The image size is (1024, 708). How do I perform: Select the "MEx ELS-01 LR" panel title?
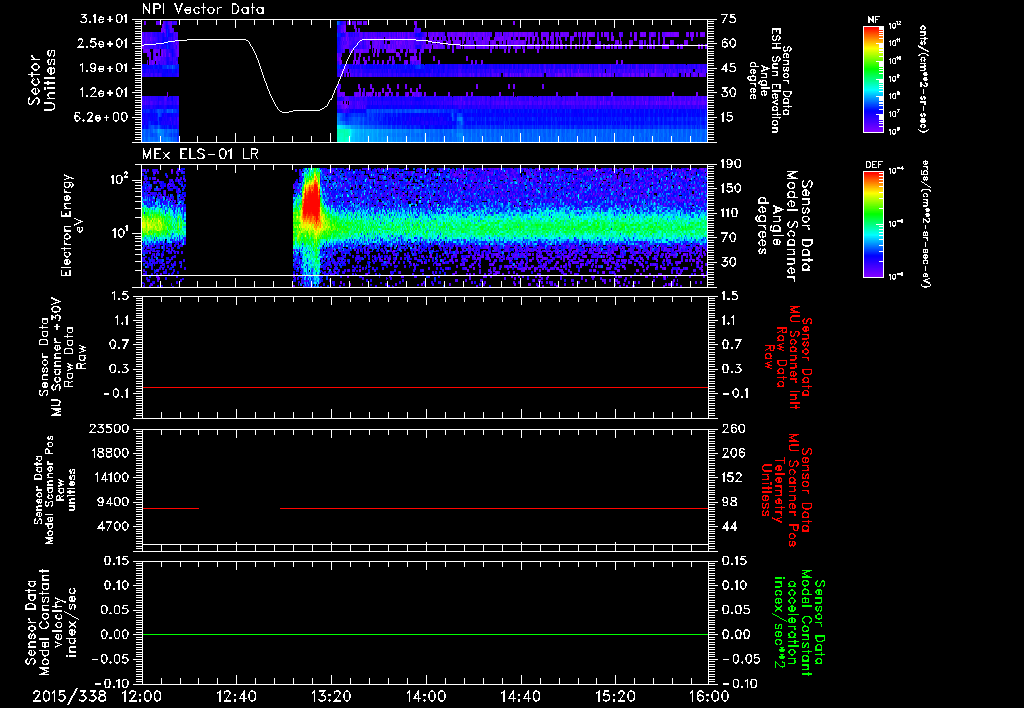point(200,154)
